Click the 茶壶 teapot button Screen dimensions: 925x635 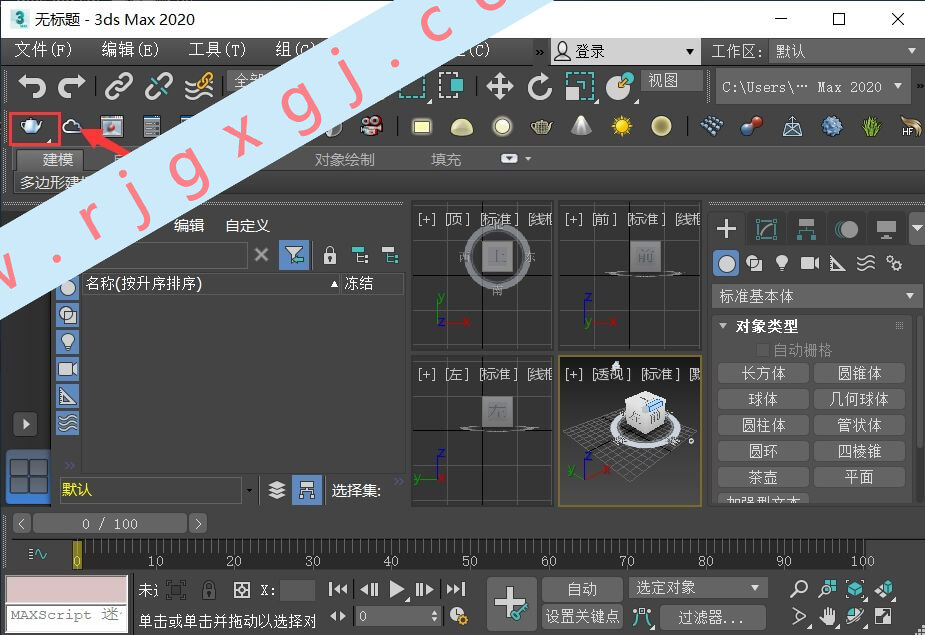pos(763,477)
